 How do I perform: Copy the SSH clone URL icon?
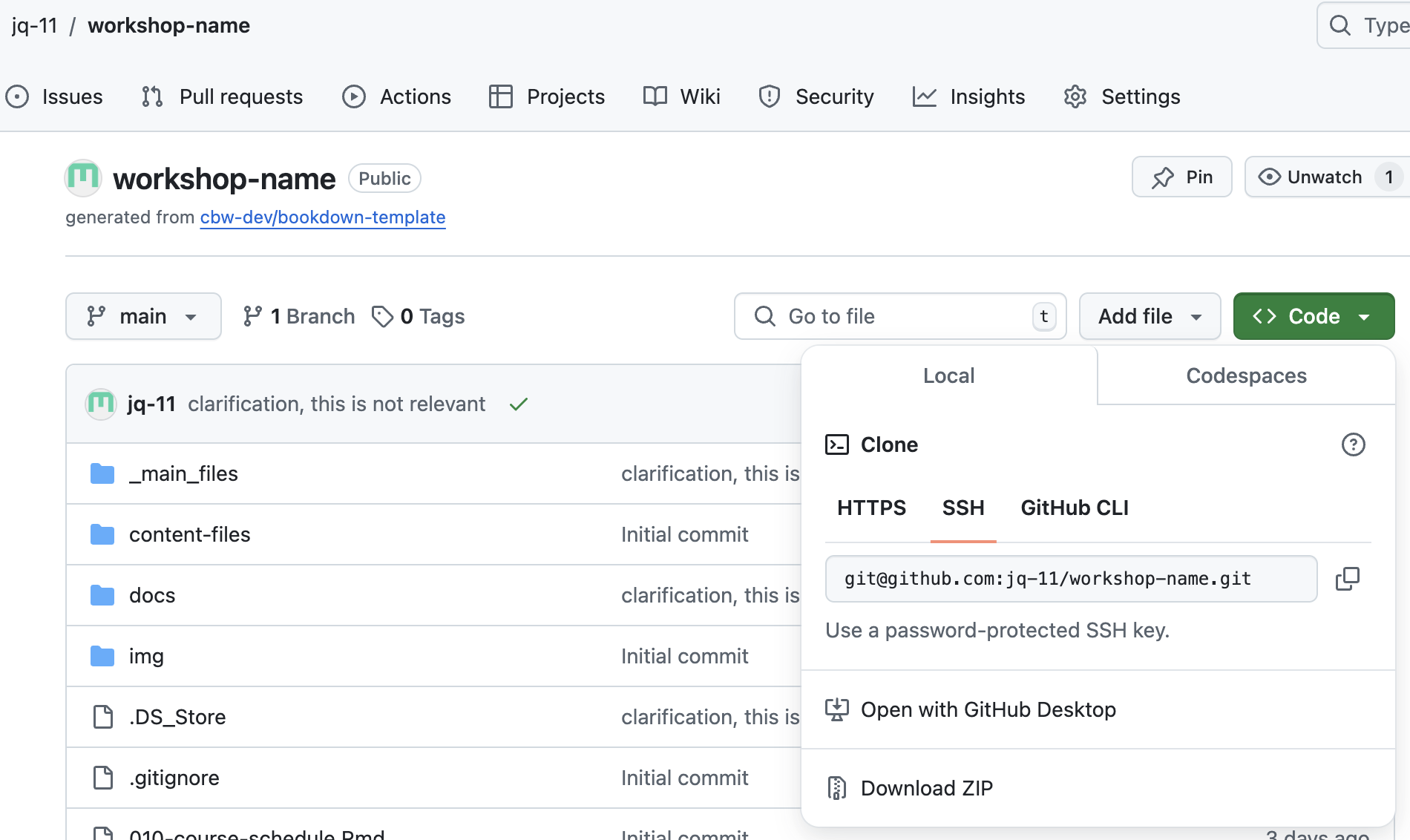point(1348,579)
